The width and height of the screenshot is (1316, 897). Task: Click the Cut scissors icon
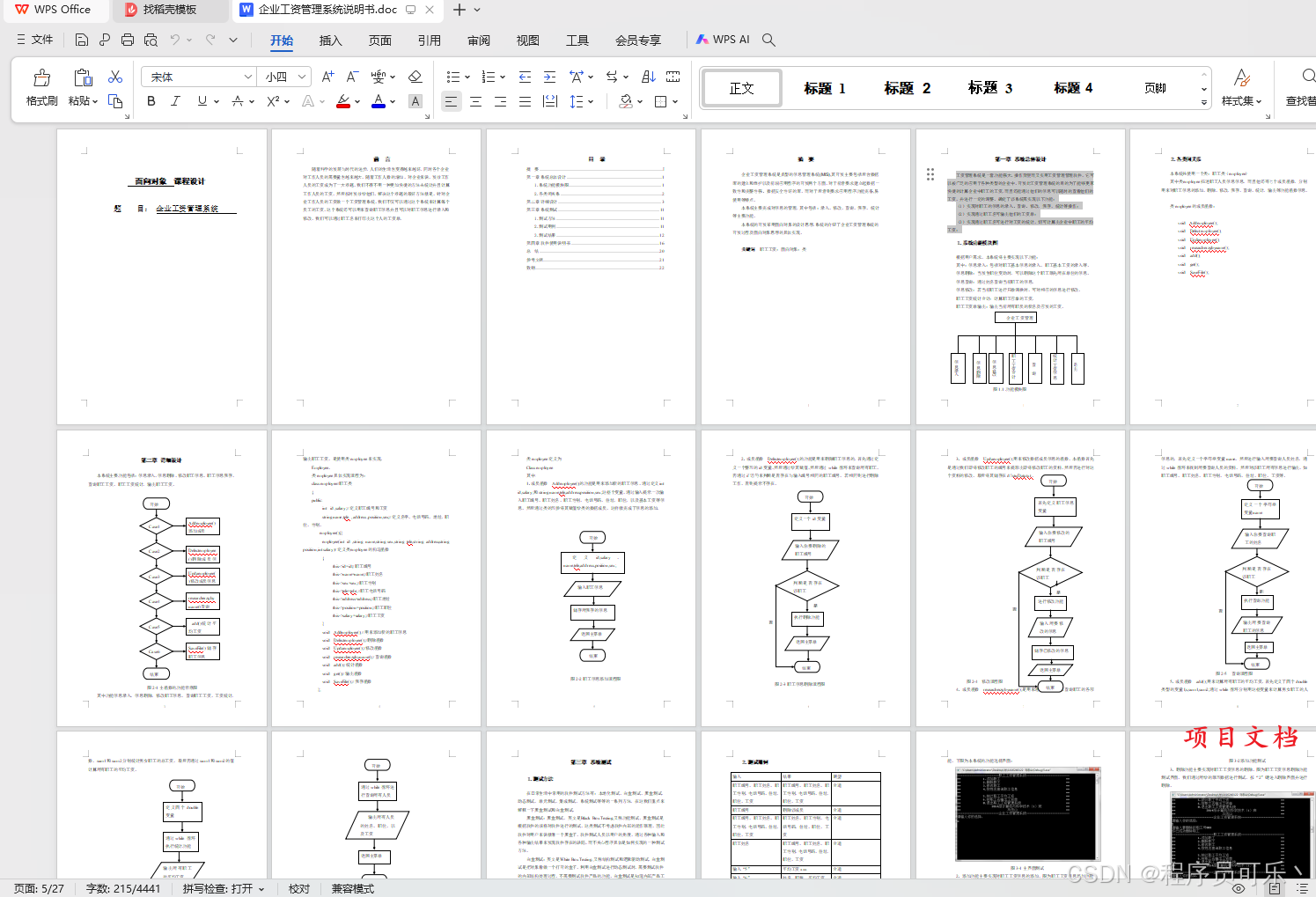pos(115,77)
